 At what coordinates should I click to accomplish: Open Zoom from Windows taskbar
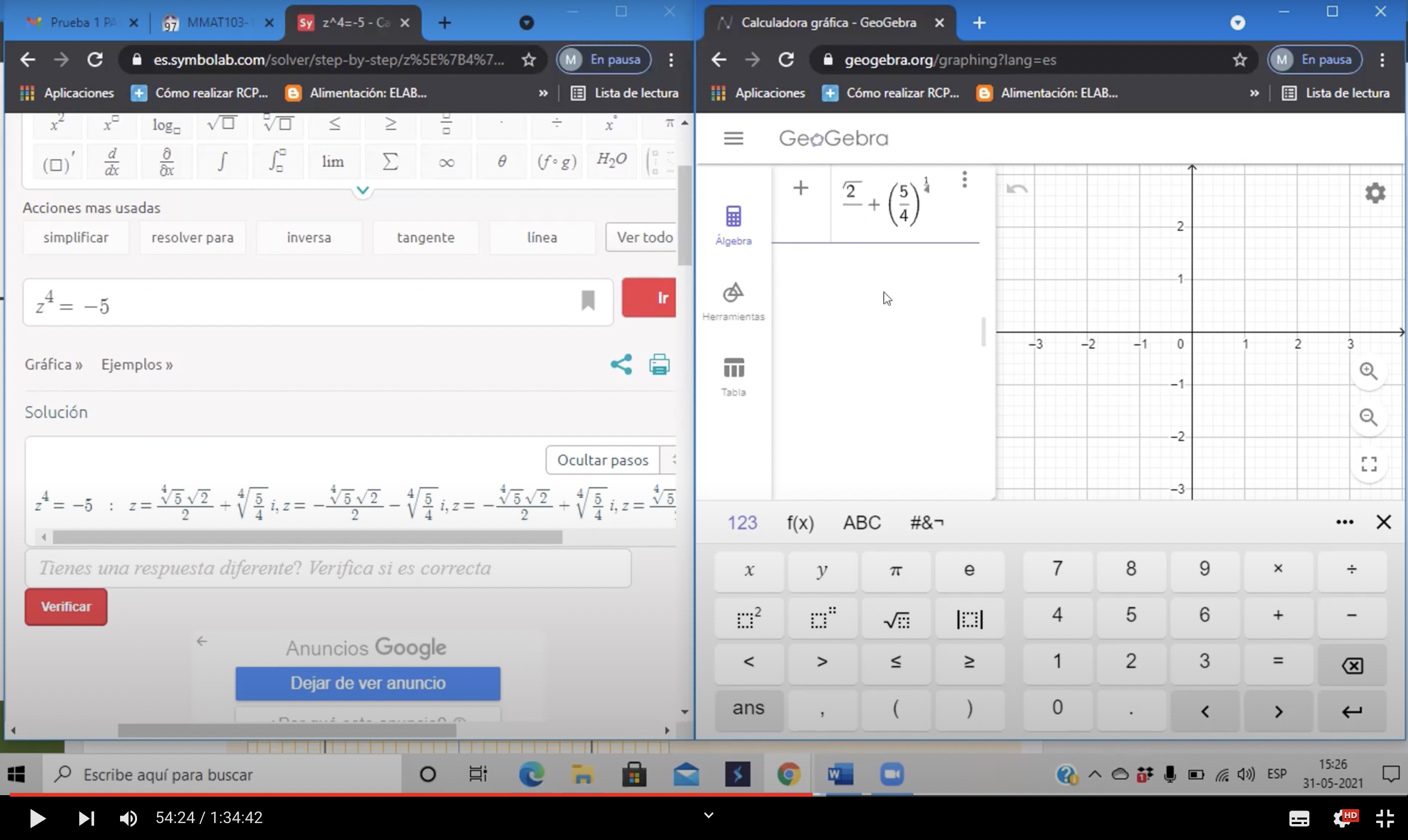point(891,774)
